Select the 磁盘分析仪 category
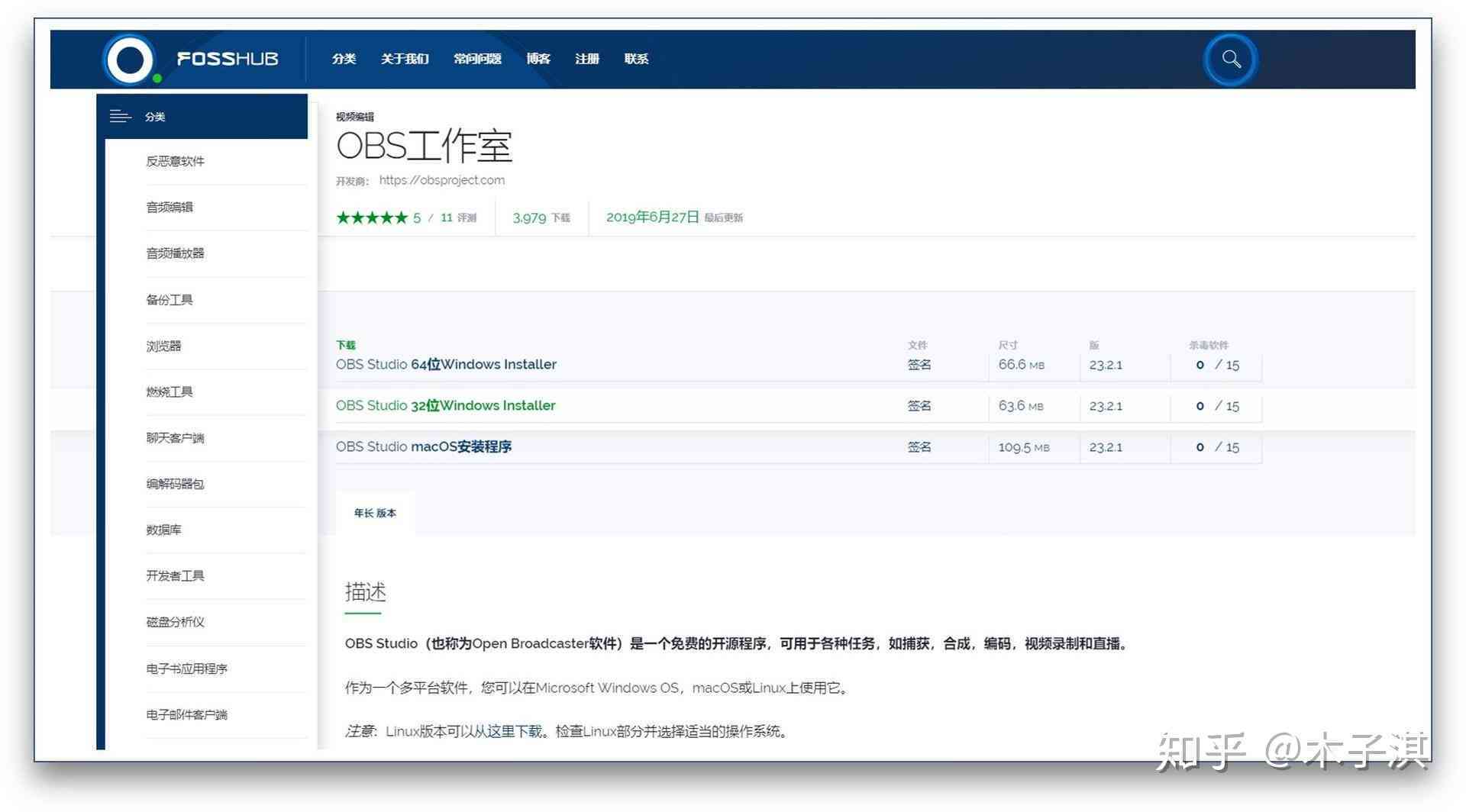1466x812 pixels. click(175, 622)
